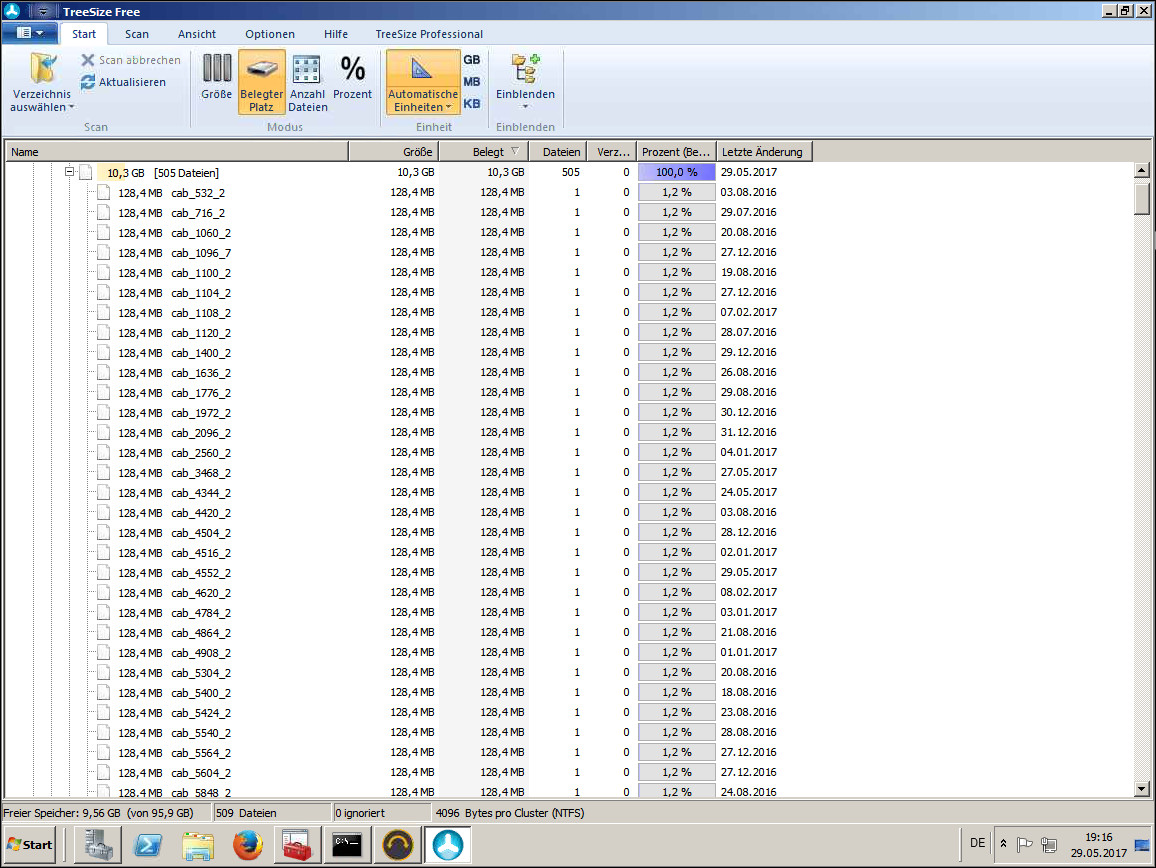Screen dimensions: 1156x868
Task: Open the Hilfe ribbon tab
Action: tap(335, 34)
